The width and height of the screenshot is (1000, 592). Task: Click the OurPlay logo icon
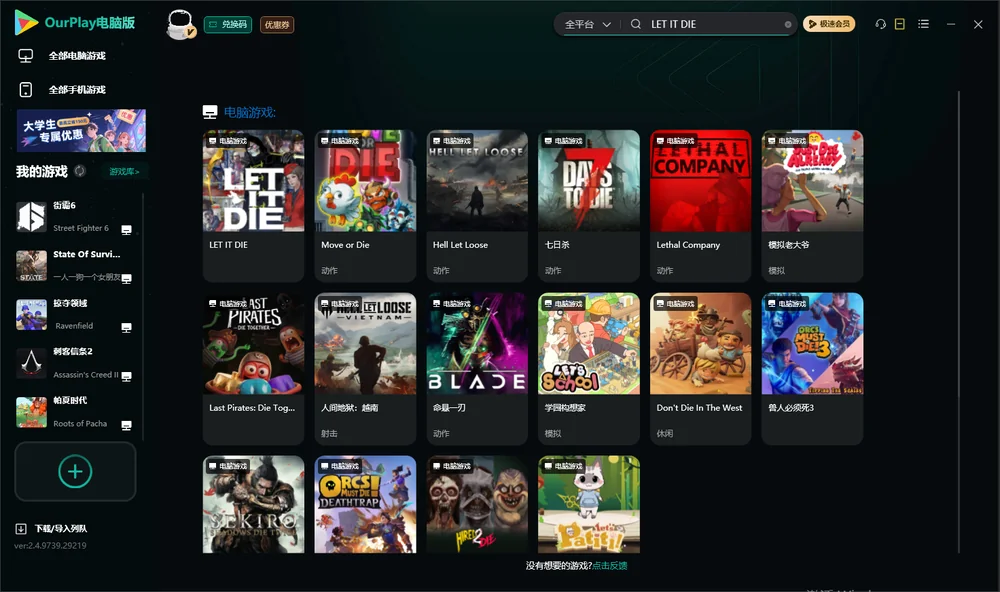click(26, 22)
